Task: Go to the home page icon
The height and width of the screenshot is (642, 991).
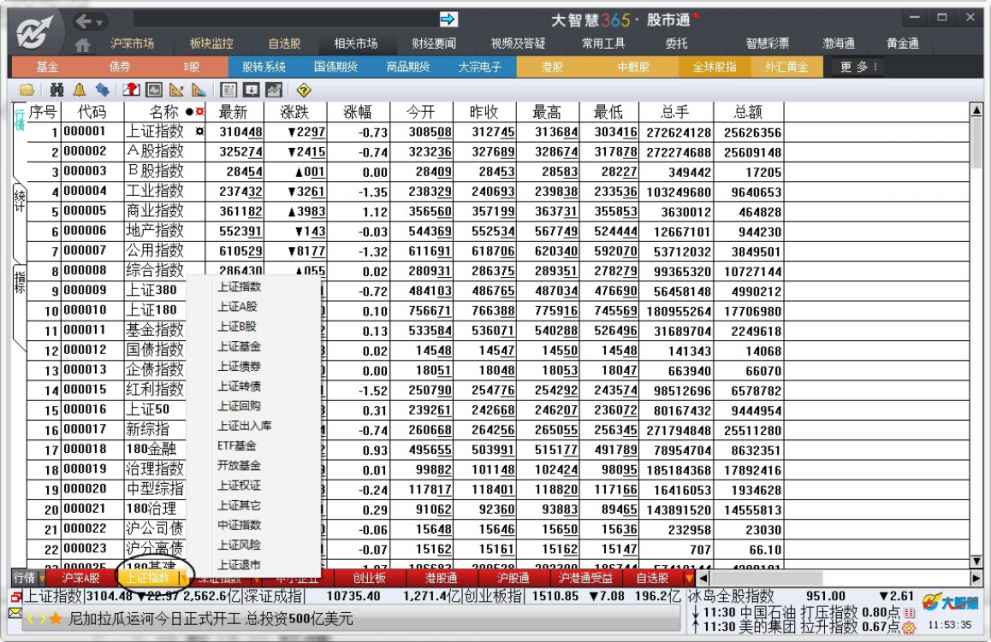Action: [x=82, y=45]
